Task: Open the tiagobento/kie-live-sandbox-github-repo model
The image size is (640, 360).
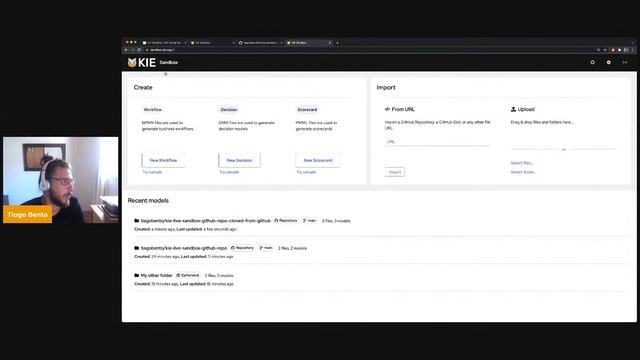Action: [x=184, y=248]
